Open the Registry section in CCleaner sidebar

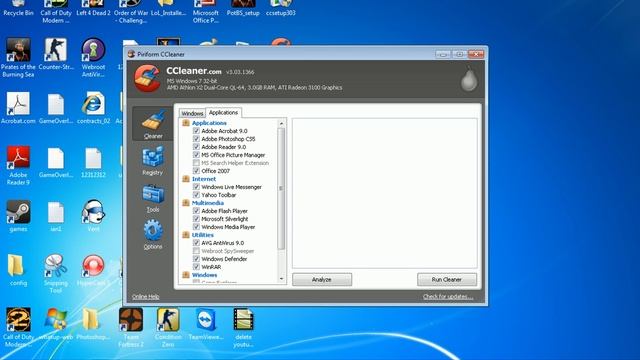pyautogui.click(x=153, y=161)
